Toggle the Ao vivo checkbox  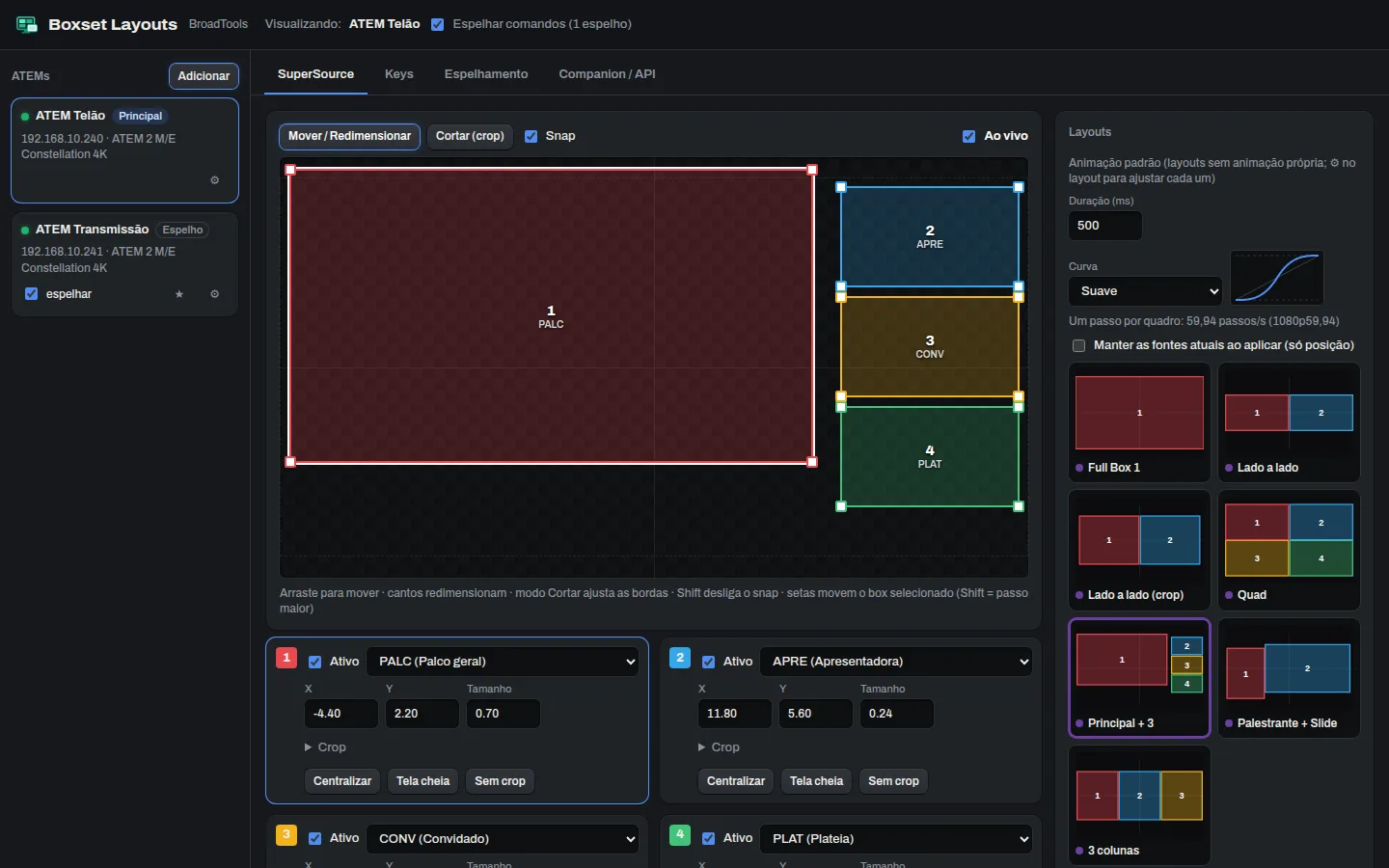coord(968,136)
